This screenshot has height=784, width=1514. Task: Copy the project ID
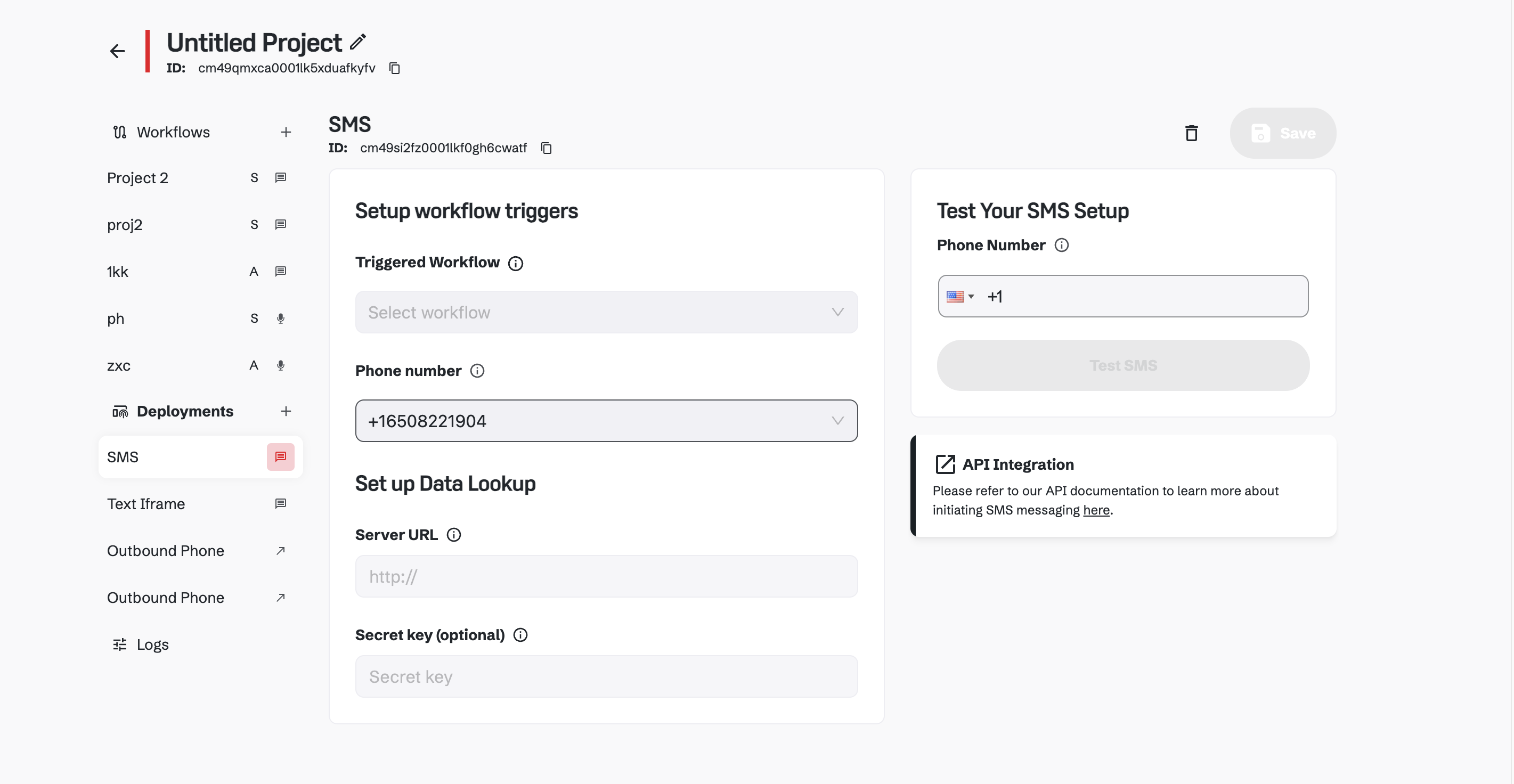tap(394, 68)
